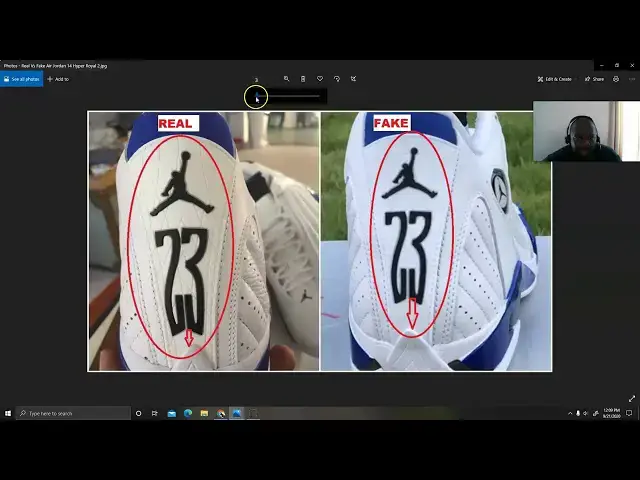The width and height of the screenshot is (640, 480).
Task: Click the network tray icon
Action: pos(596,413)
